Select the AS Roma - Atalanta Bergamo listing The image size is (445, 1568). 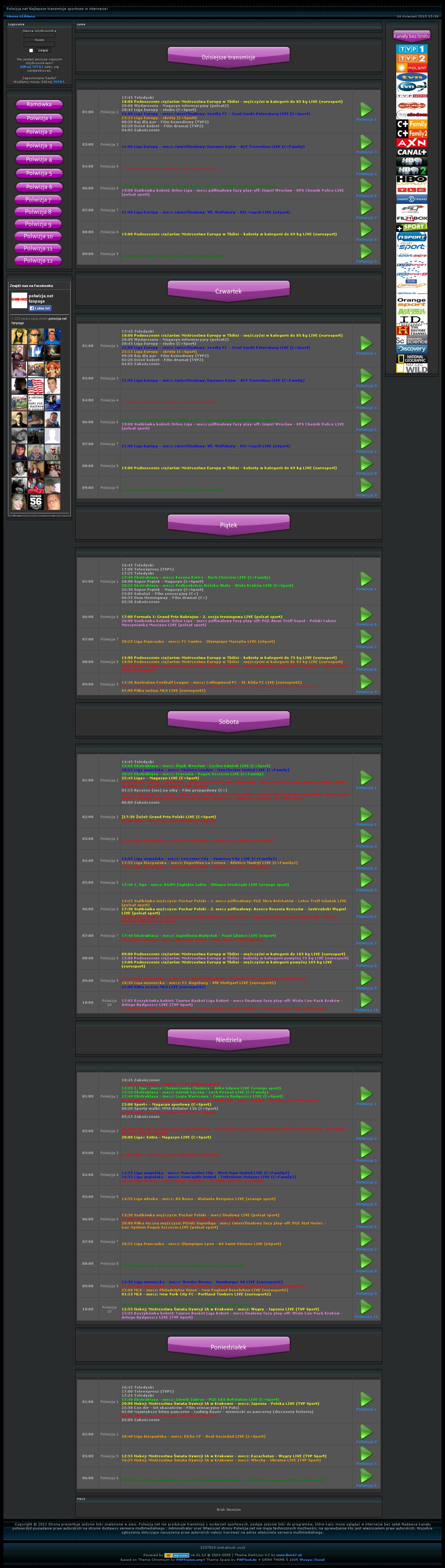pyautogui.click(x=198, y=1199)
